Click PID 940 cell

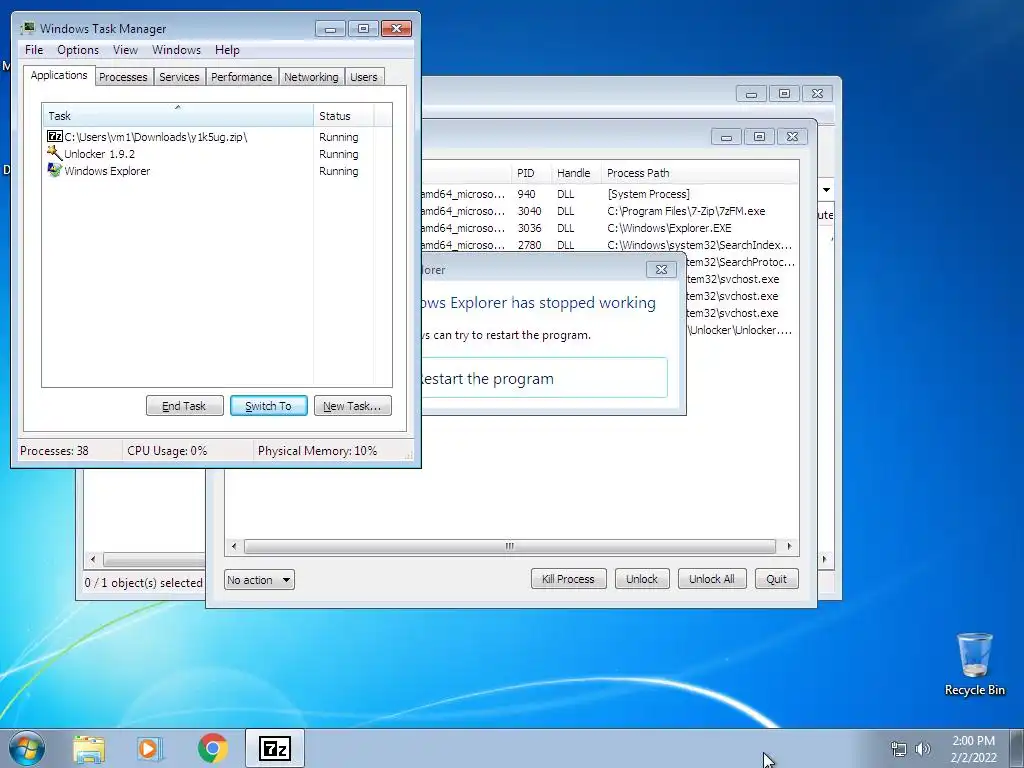[x=526, y=194]
